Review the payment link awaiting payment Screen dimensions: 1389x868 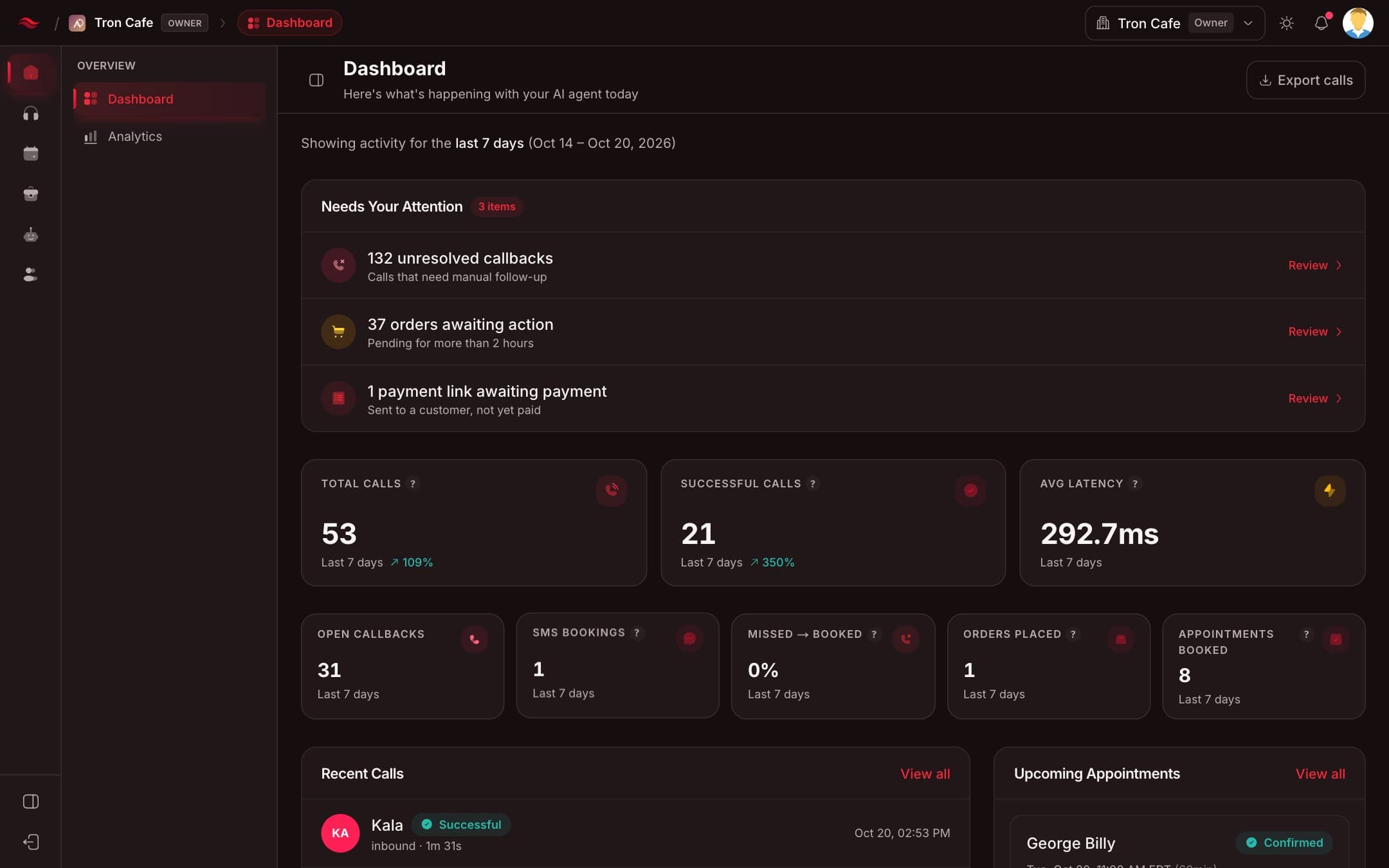[1314, 398]
